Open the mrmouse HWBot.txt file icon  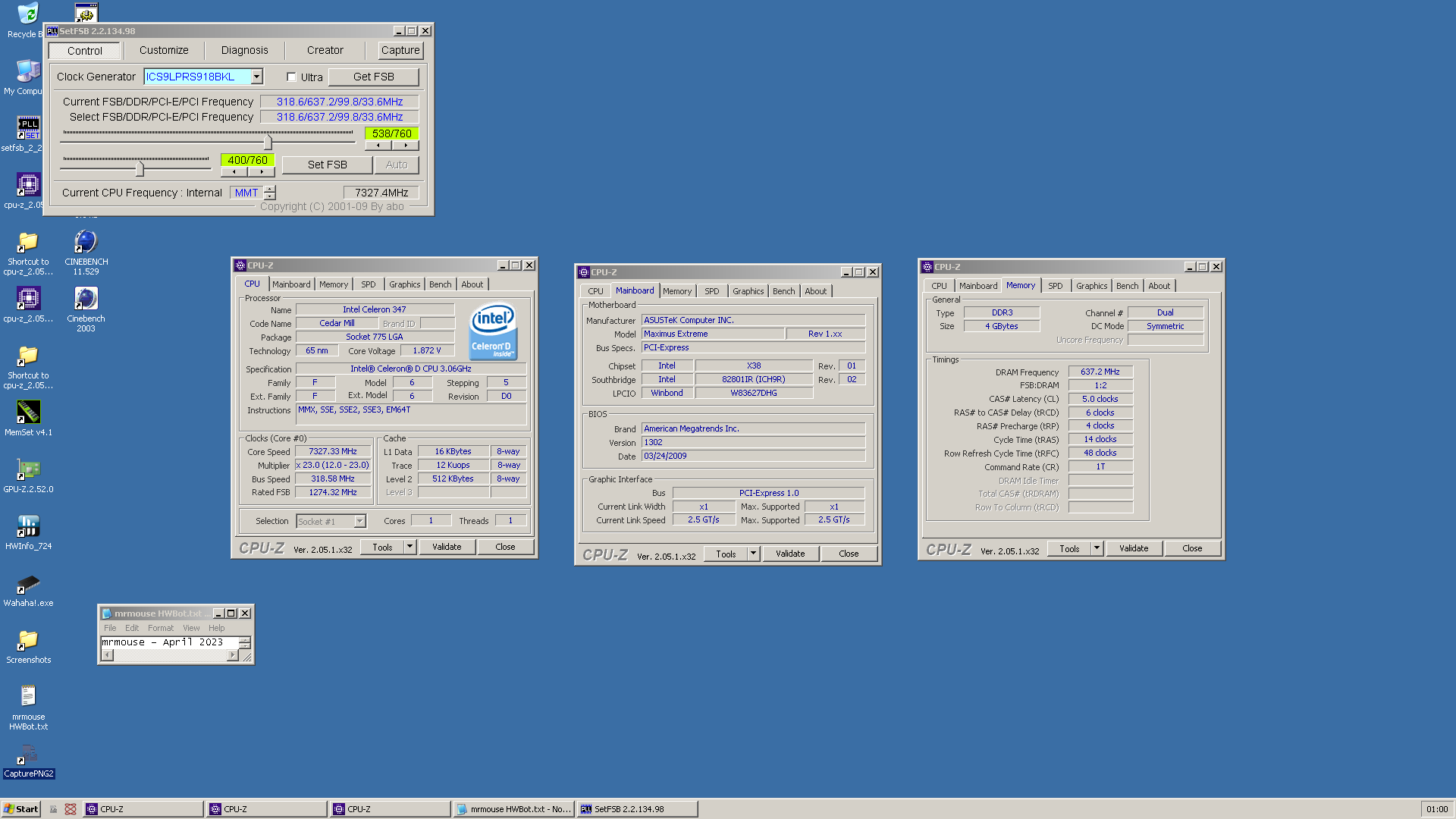pyautogui.click(x=28, y=697)
